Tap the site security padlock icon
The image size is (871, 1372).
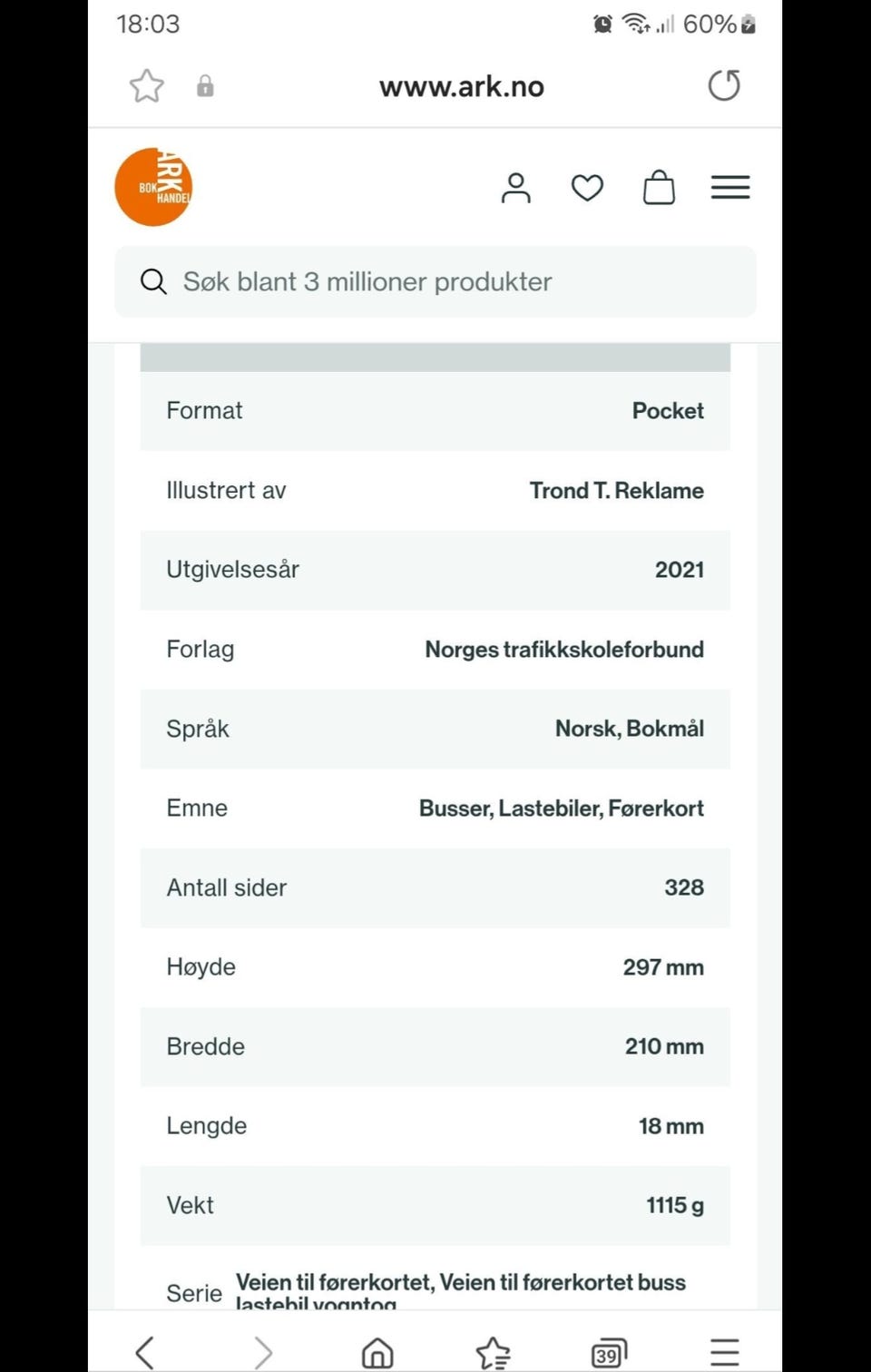point(205,86)
